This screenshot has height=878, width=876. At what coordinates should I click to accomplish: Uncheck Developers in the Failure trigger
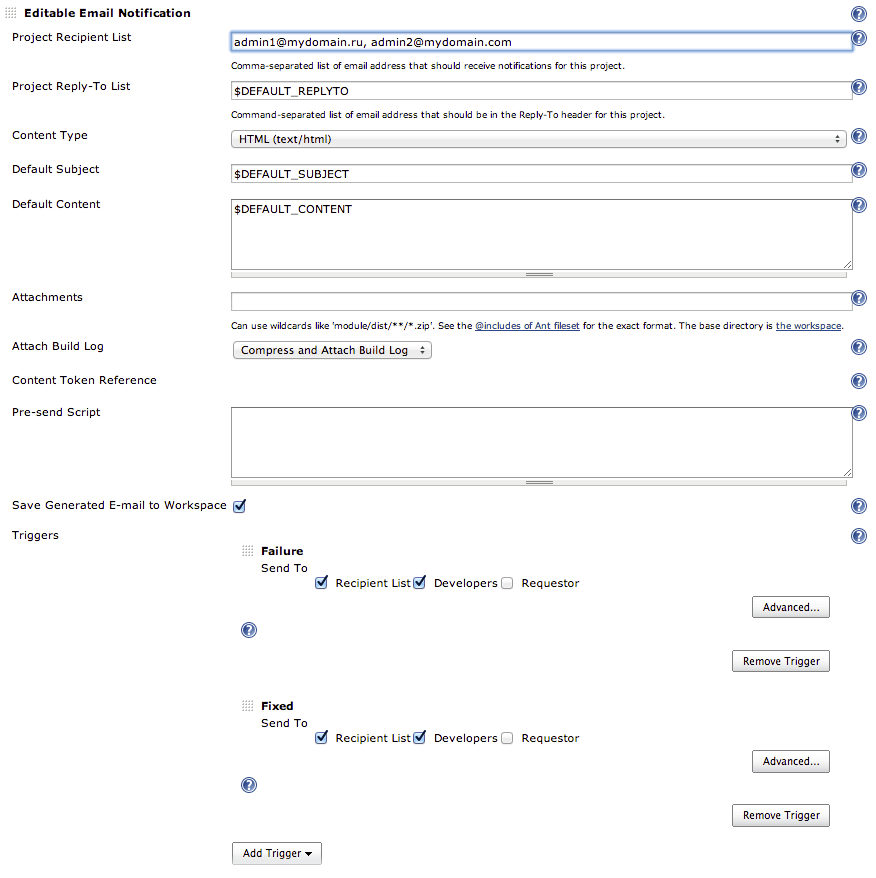(x=420, y=583)
